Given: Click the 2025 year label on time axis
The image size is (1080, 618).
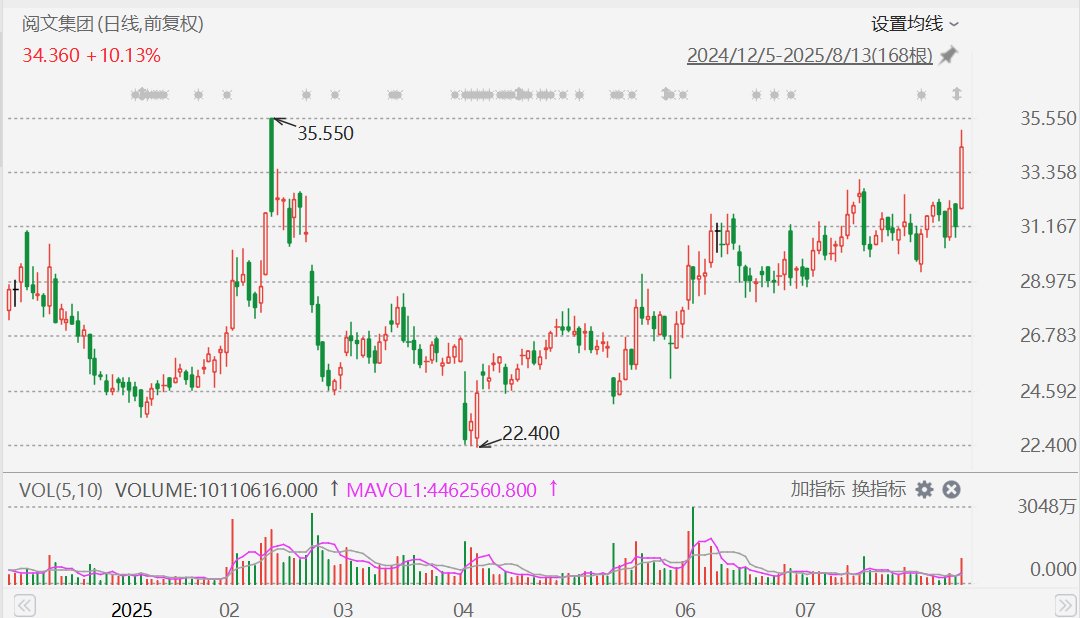Looking at the screenshot, I should point(132,609).
